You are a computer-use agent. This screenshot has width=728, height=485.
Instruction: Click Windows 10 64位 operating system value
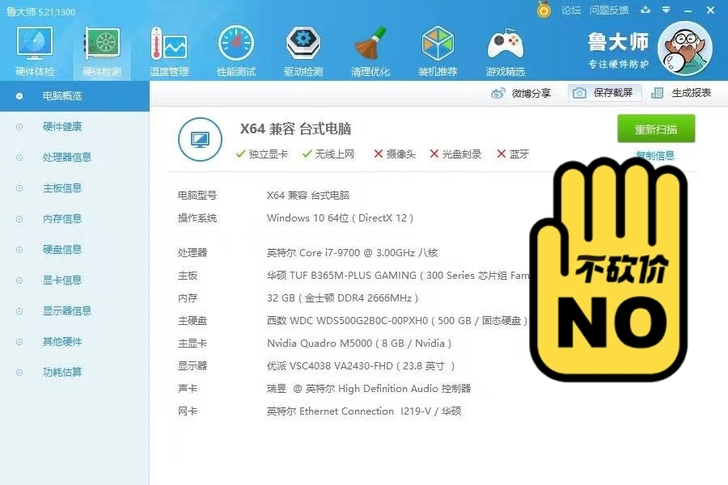tap(340, 218)
